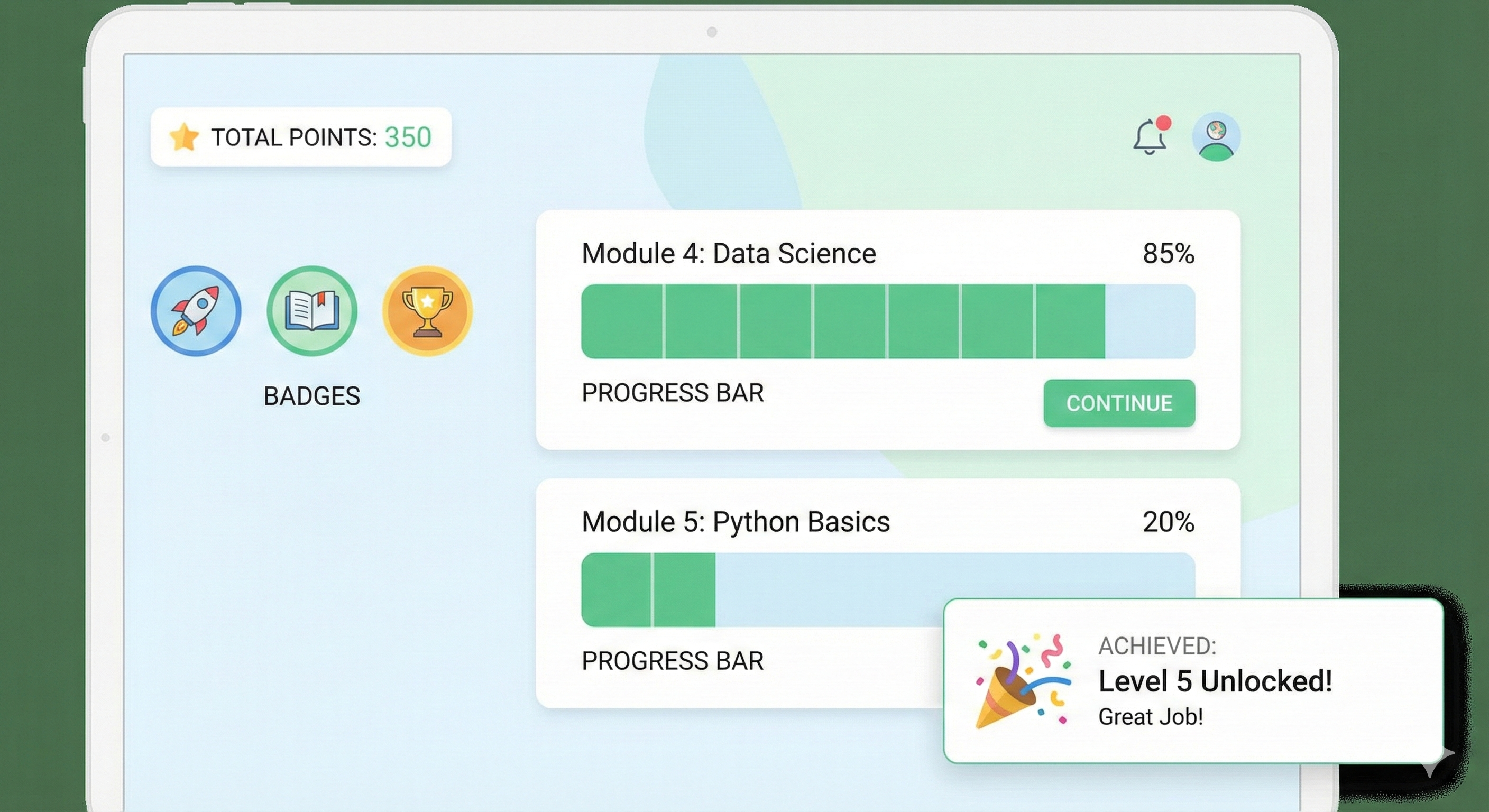1489x812 pixels.
Task: Open notifications via the bell icon
Action: [x=1148, y=139]
